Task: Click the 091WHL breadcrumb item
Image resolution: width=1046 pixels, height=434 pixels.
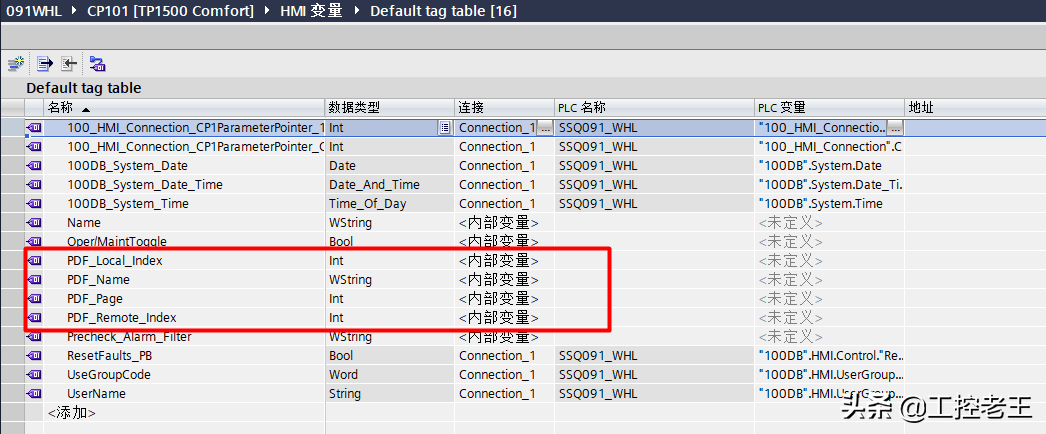Action: [x=33, y=11]
